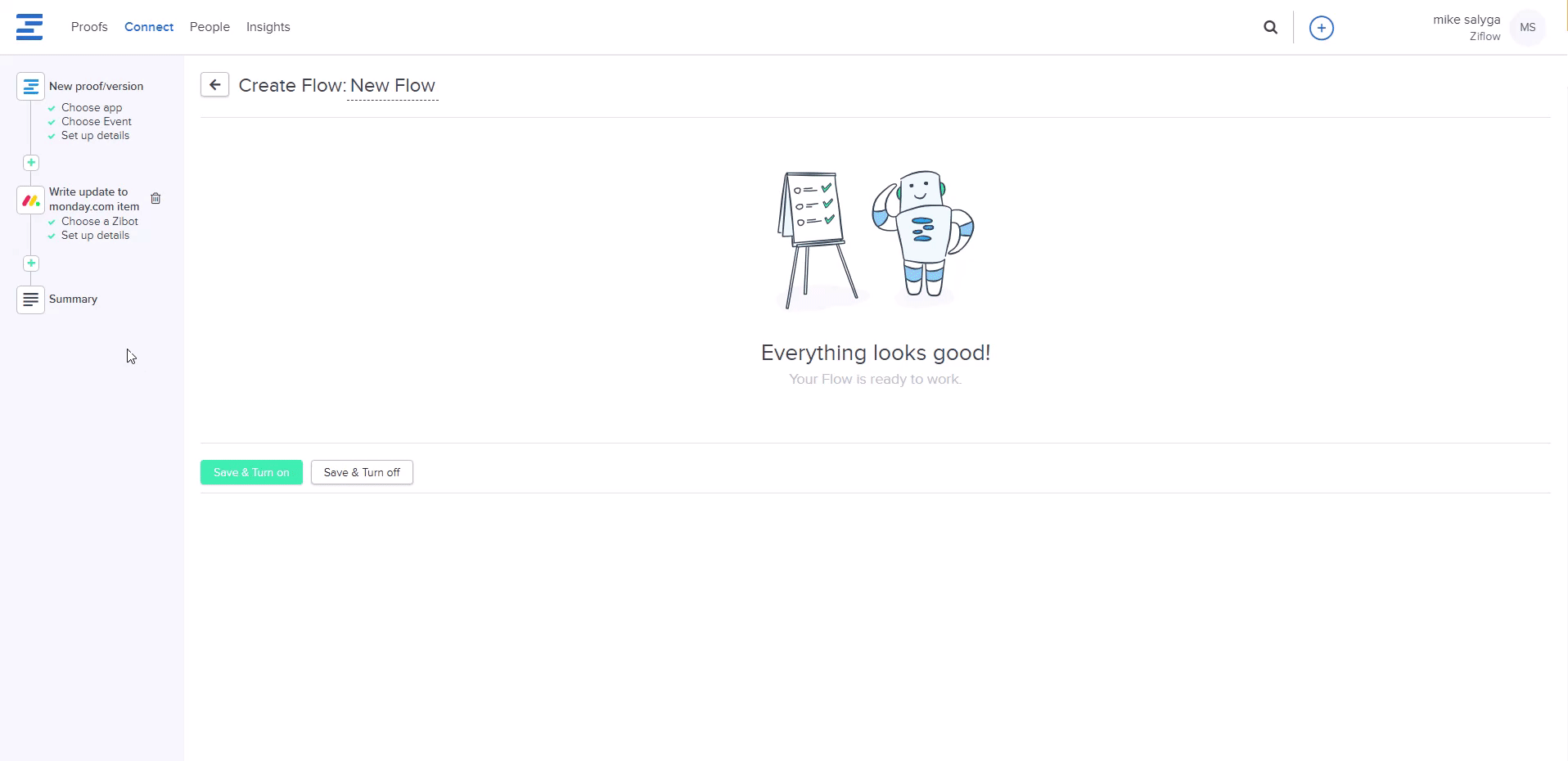The width and height of the screenshot is (1568, 761).
Task: Click the monday.com step icon
Action: 30,200
